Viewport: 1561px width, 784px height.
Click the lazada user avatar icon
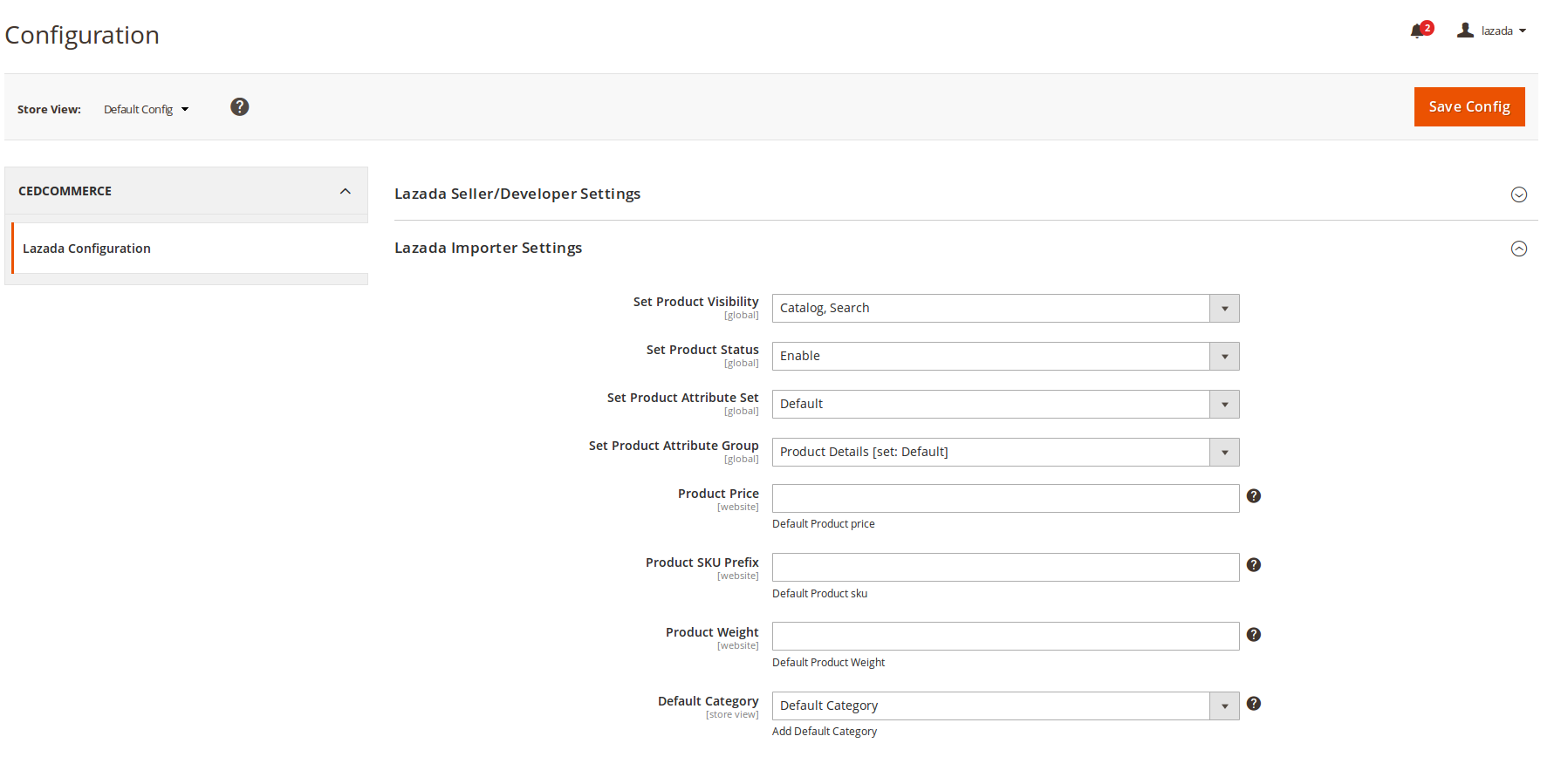pos(1466,31)
